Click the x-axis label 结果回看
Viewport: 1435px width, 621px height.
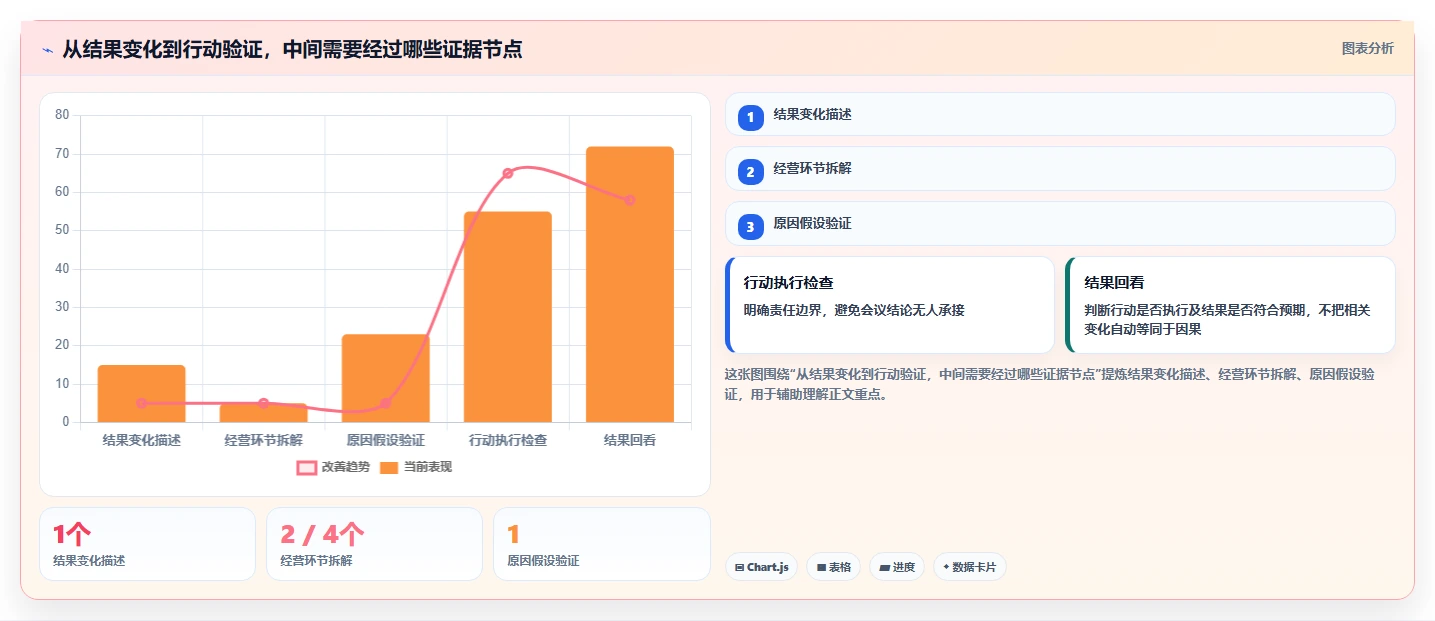(x=630, y=440)
